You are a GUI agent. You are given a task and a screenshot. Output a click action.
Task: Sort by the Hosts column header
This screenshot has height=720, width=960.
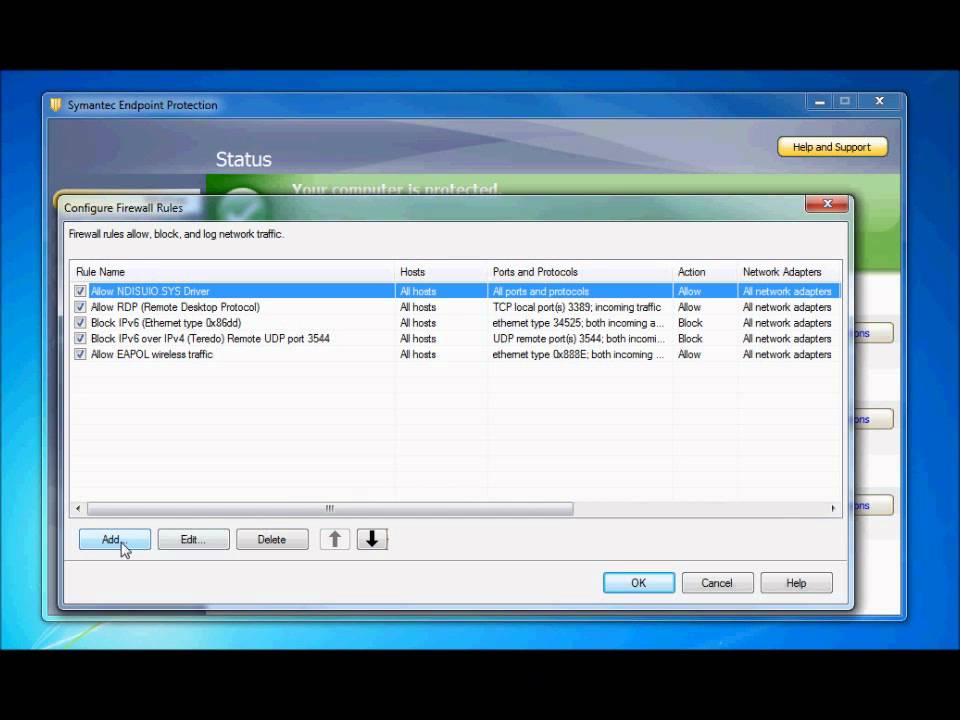pyautogui.click(x=441, y=272)
